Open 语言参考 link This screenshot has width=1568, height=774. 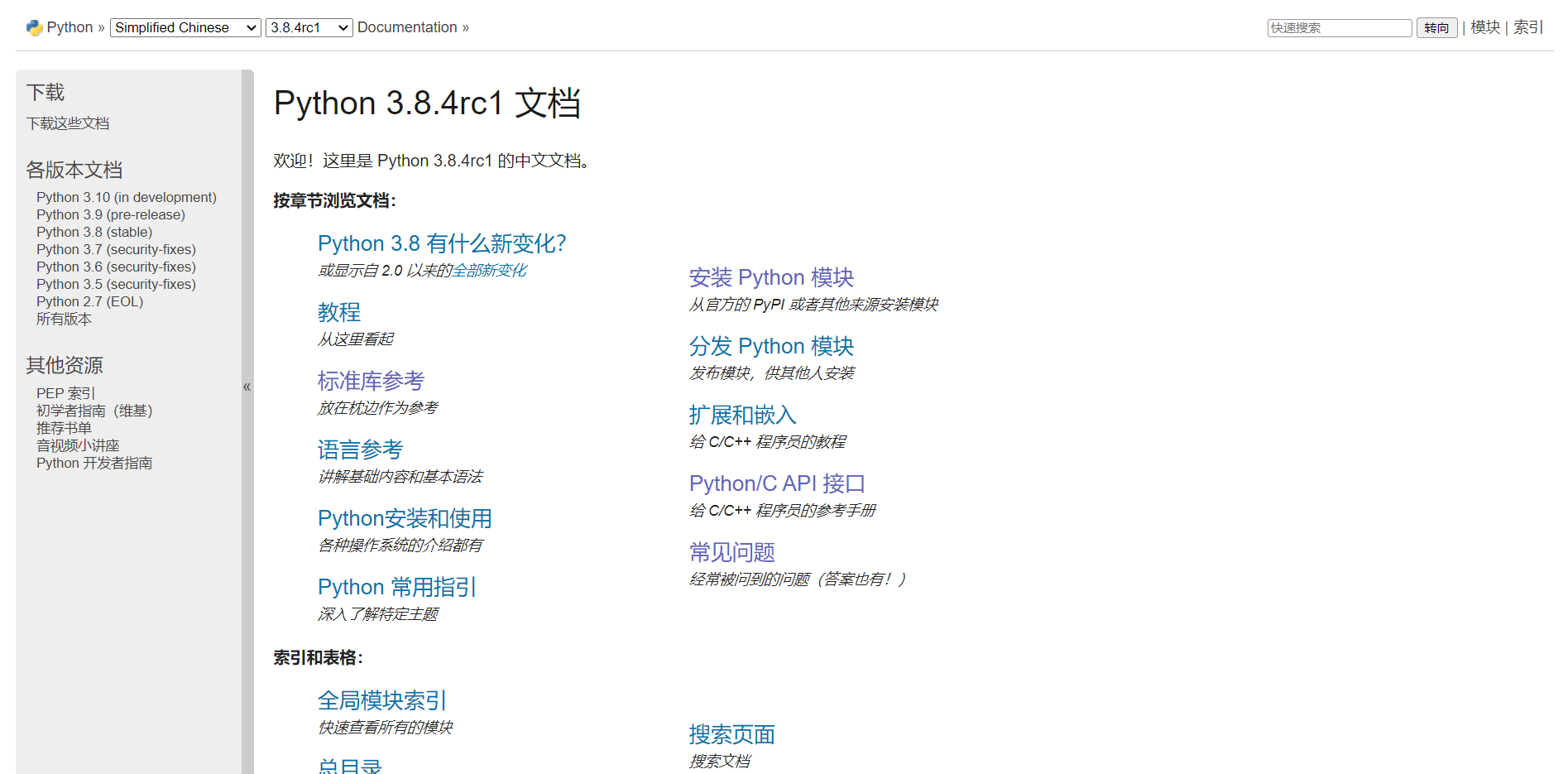tap(360, 449)
